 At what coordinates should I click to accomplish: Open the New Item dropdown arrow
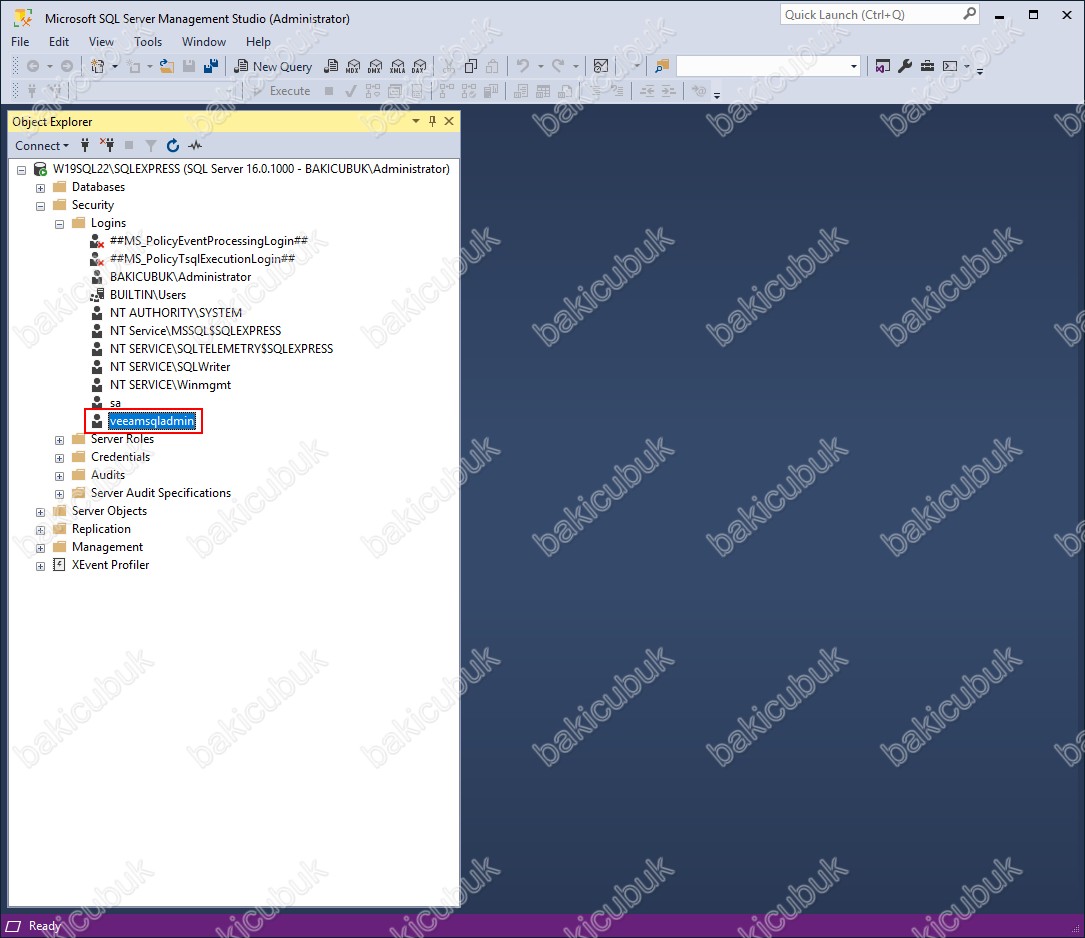coord(115,66)
